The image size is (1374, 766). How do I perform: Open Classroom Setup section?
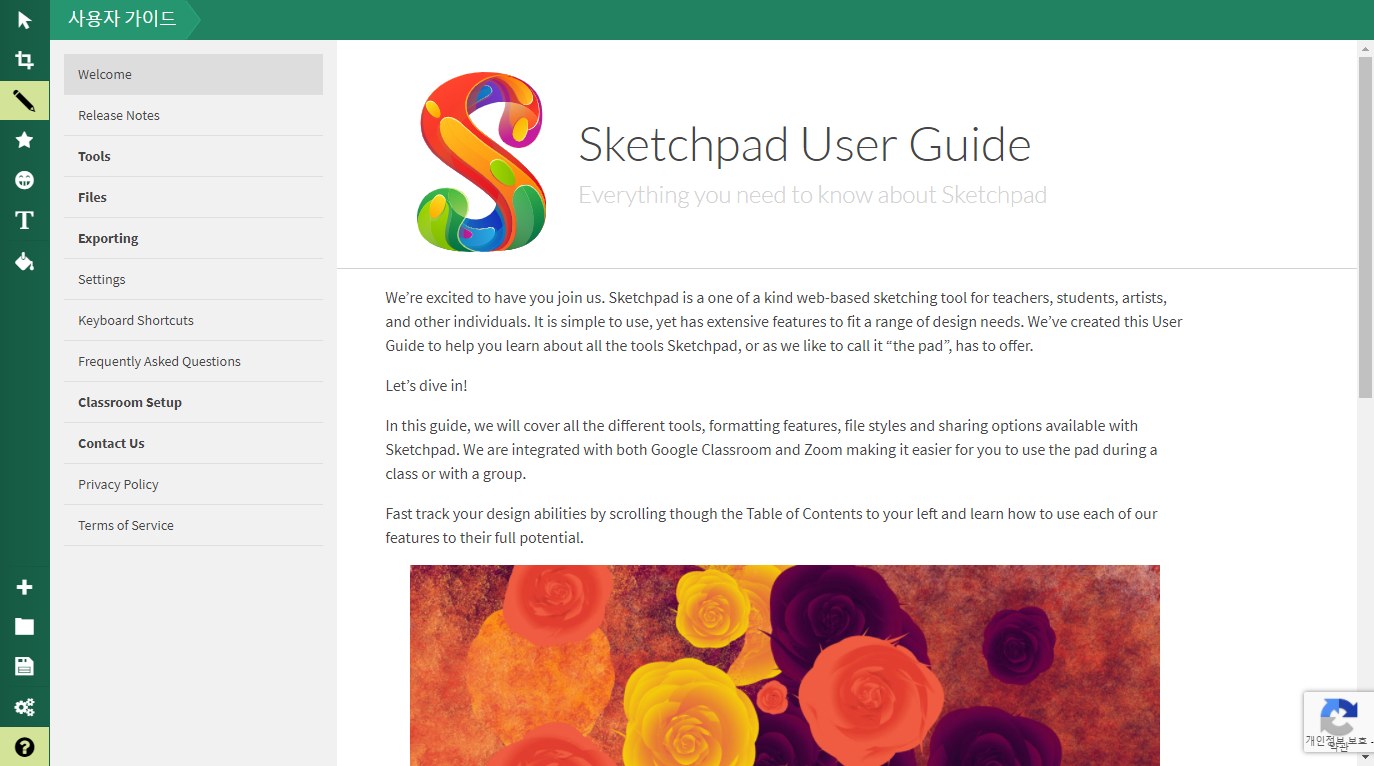tap(193, 402)
